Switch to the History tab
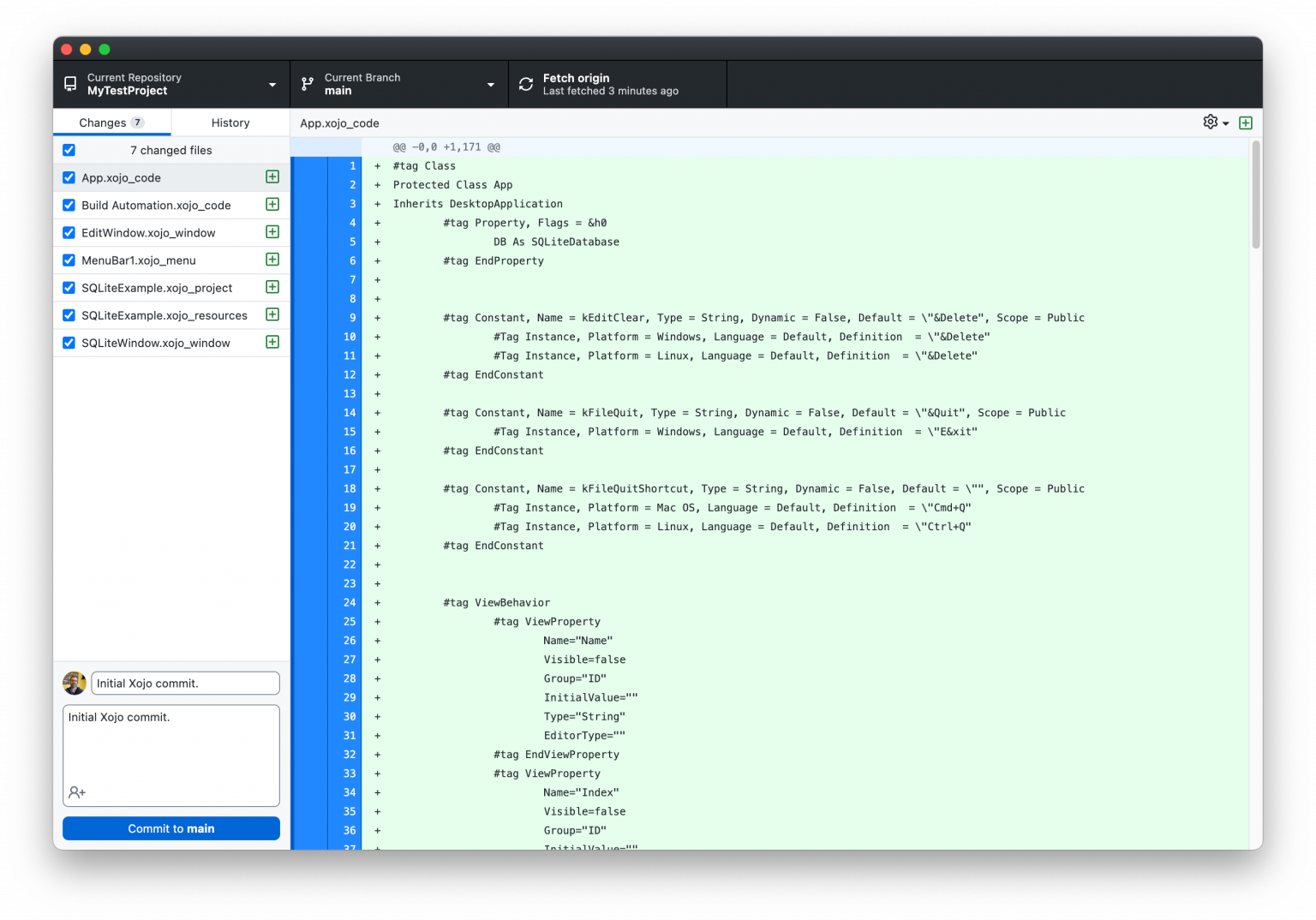The height and width of the screenshot is (920, 1316). point(230,122)
